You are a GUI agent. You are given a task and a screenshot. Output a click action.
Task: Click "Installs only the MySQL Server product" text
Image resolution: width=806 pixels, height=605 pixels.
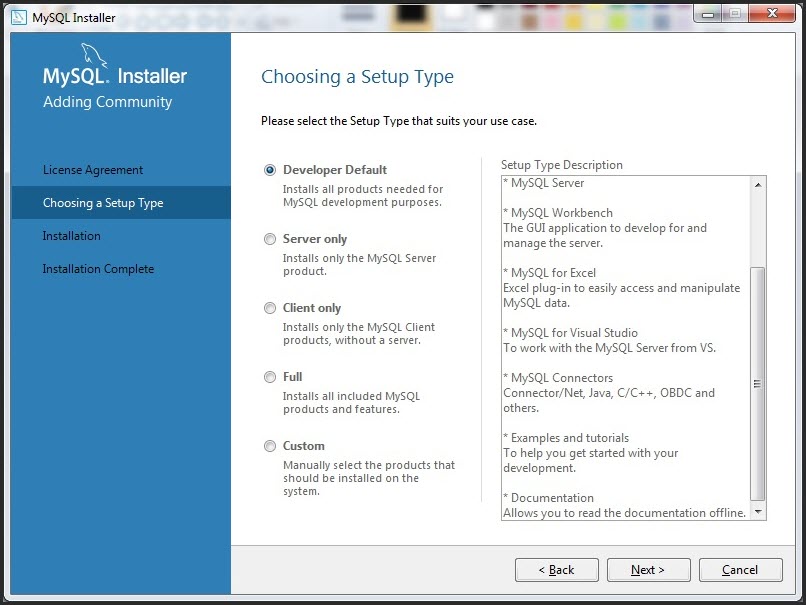tap(359, 265)
